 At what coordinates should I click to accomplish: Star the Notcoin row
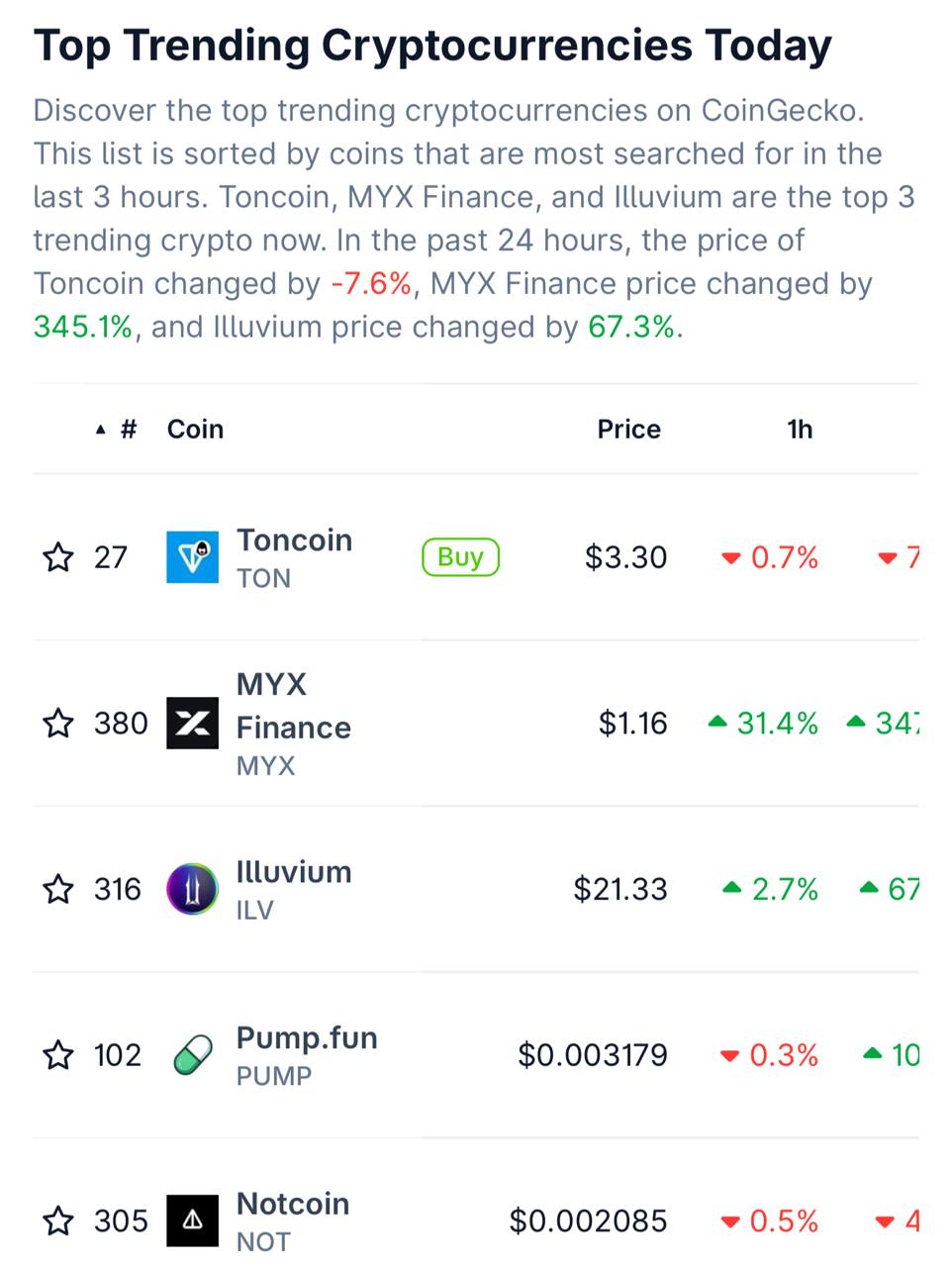58,1220
